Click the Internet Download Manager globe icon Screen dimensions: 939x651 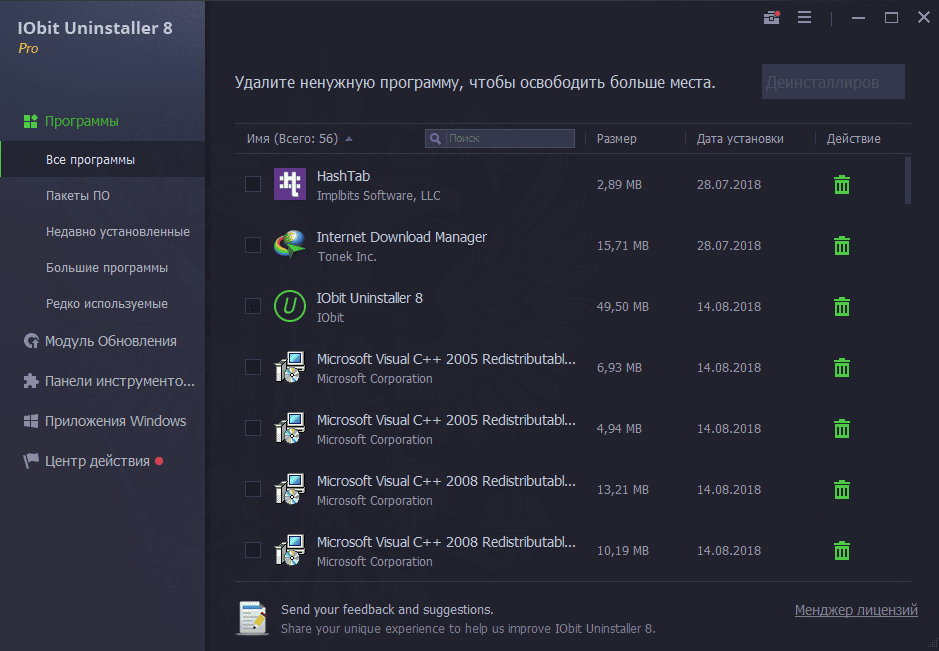pyautogui.click(x=290, y=245)
